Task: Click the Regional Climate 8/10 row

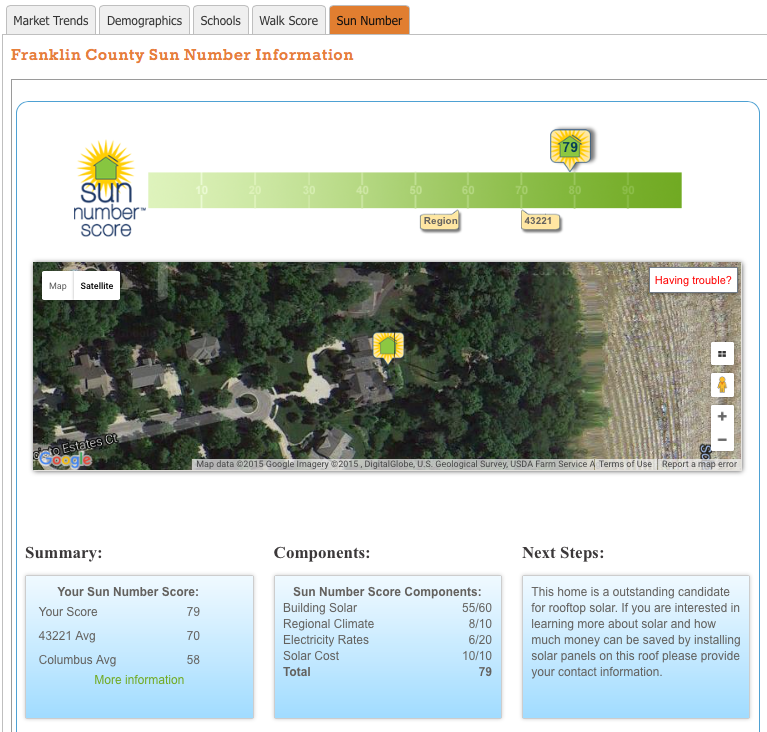Action: tap(387, 624)
